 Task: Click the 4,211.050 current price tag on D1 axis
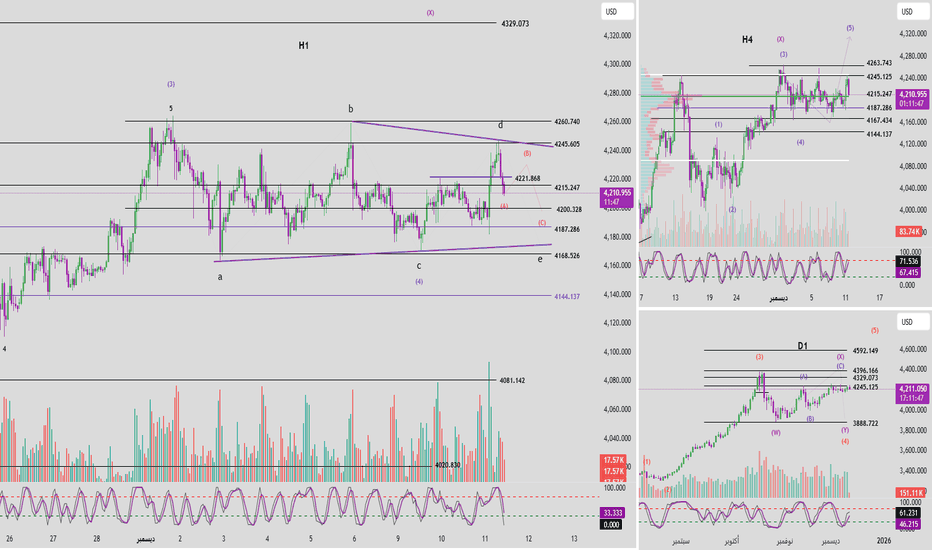click(x=912, y=393)
